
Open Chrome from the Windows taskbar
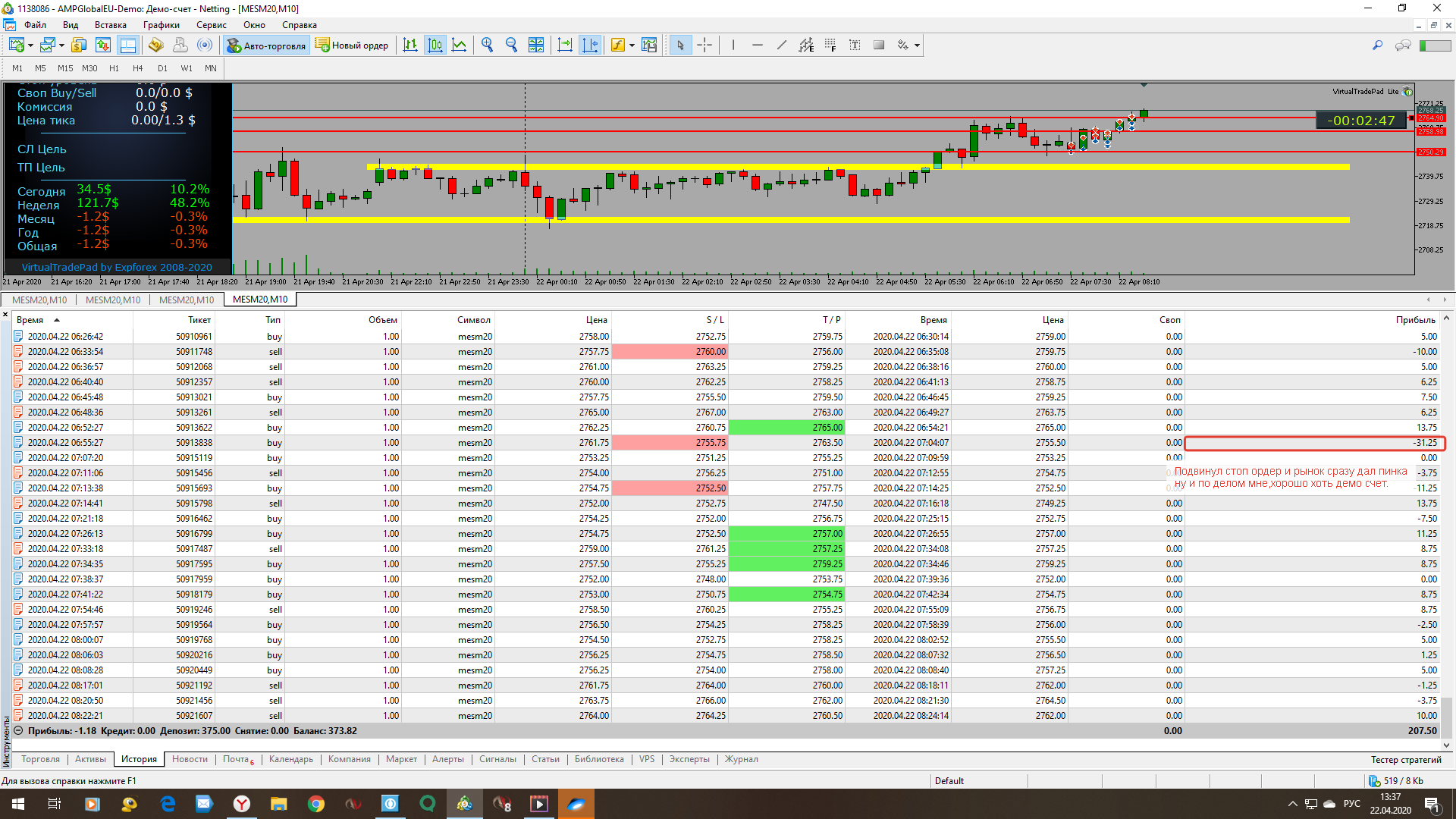315,804
